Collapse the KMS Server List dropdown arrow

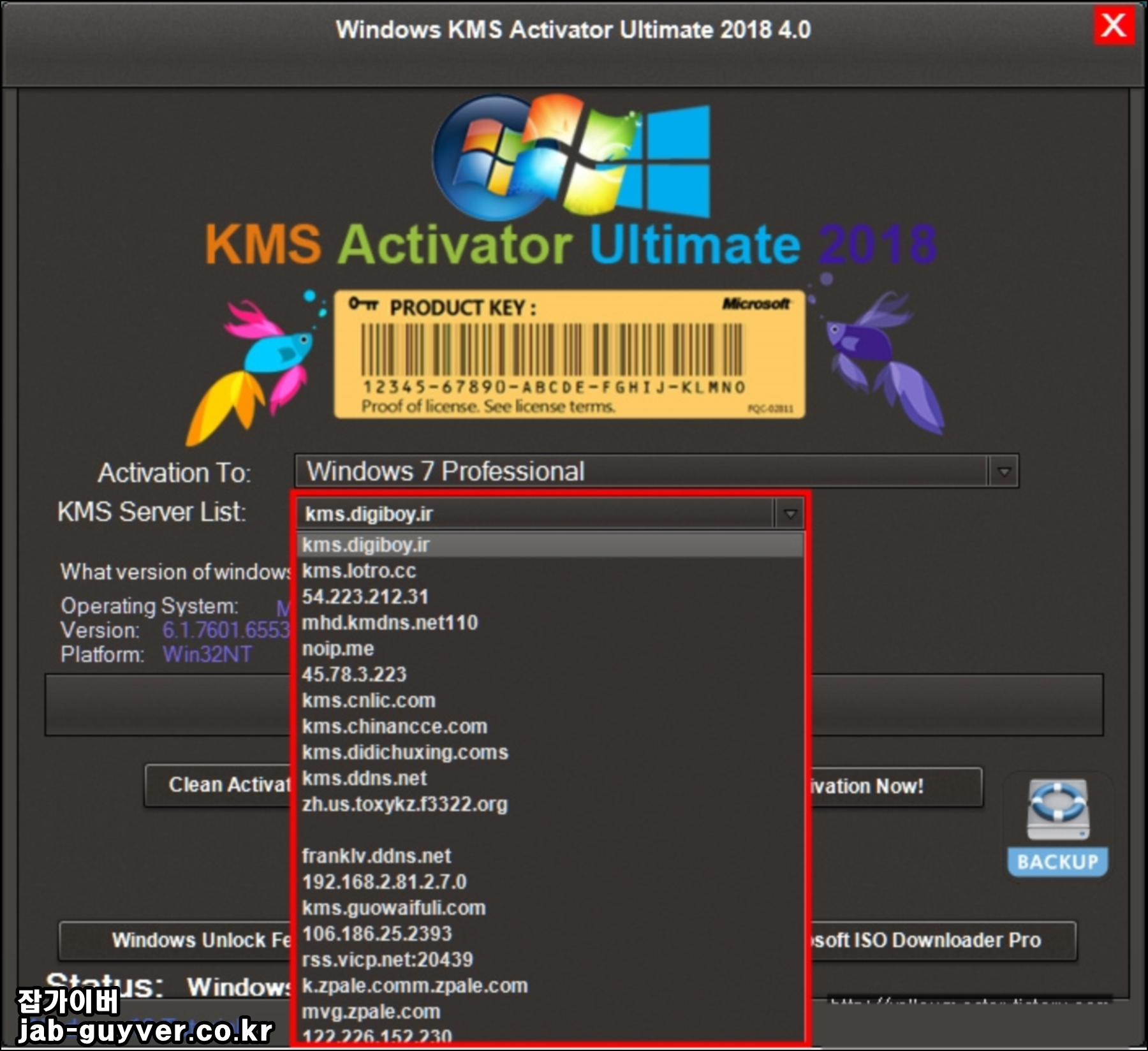point(790,514)
